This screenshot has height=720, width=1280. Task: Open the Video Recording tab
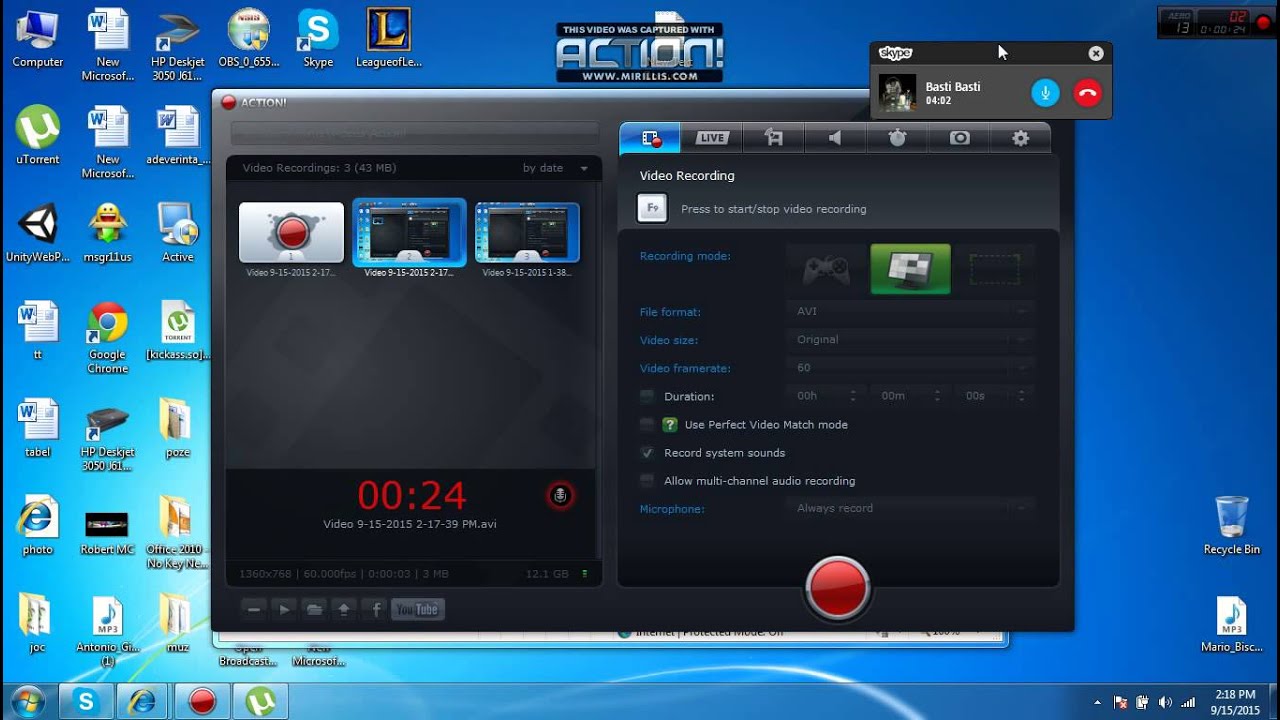[x=650, y=138]
